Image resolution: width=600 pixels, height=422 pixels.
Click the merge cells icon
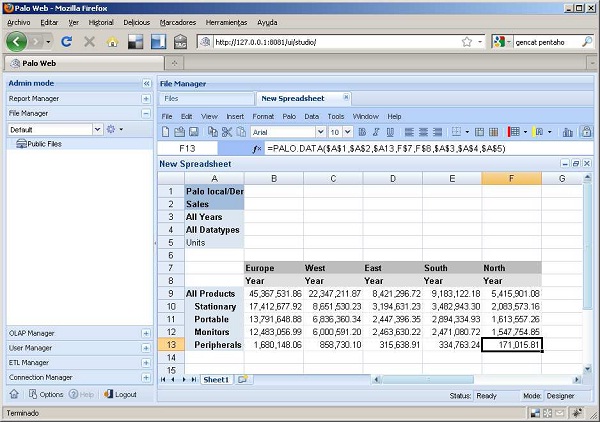[x=479, y=132]
